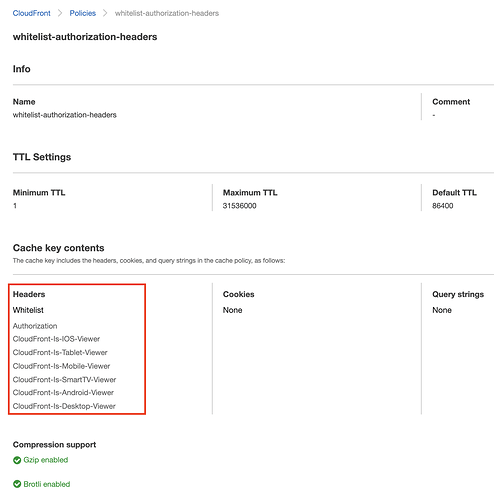Click the Headers column label

point(29,294)
